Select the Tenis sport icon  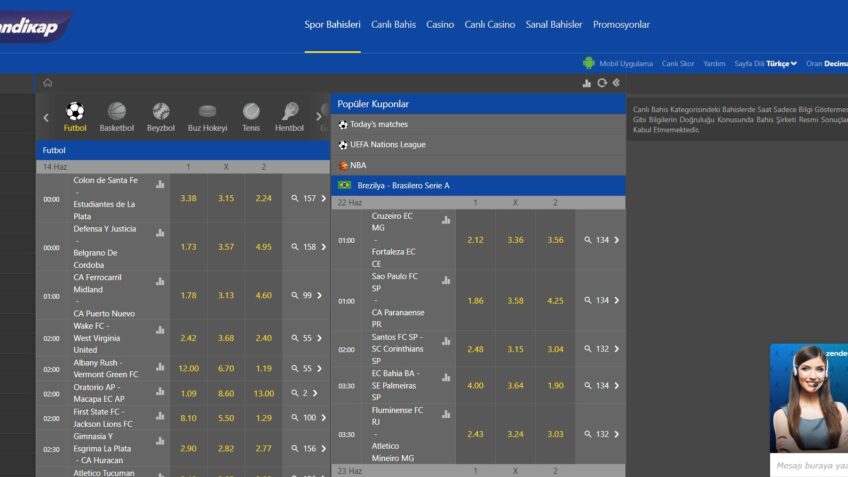click(x=251, y=111)
